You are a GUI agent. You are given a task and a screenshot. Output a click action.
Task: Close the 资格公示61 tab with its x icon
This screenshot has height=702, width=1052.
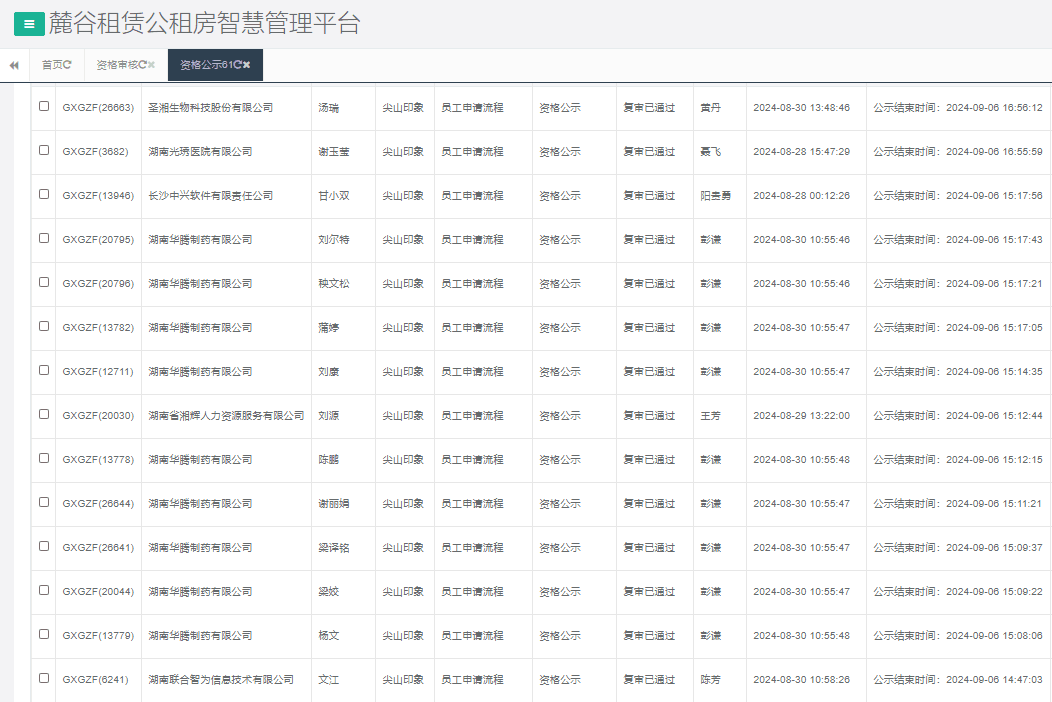pyautogui.click(x=247, y=63)
